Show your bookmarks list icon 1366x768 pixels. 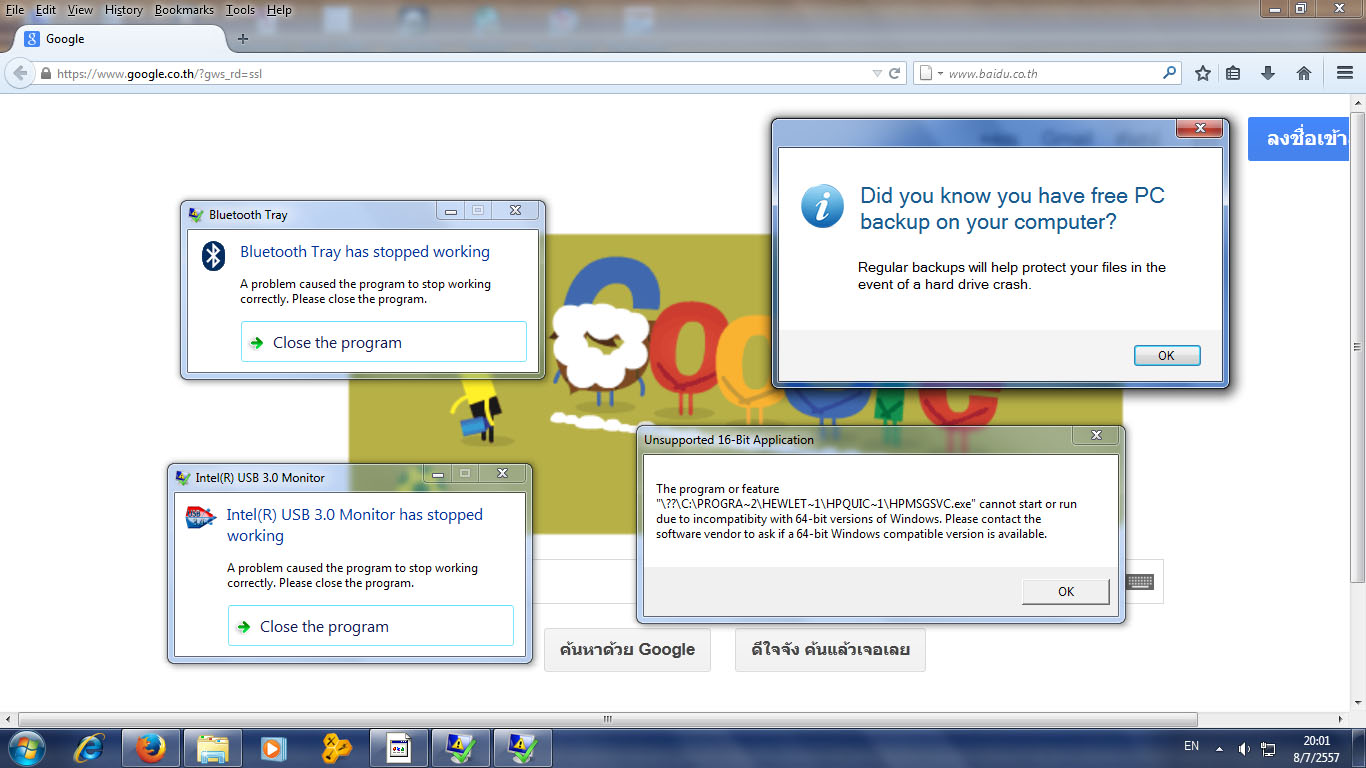tap(1233, 73)
